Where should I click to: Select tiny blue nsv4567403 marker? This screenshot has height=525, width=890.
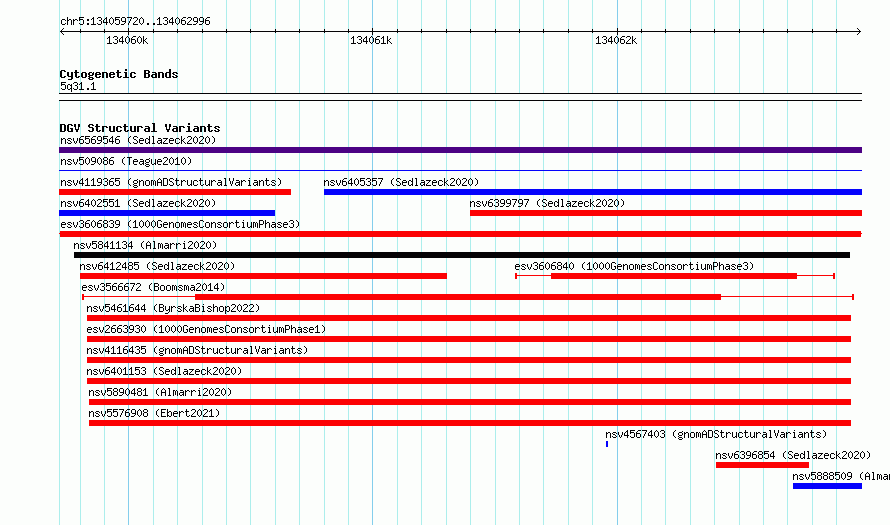(607, 444)
